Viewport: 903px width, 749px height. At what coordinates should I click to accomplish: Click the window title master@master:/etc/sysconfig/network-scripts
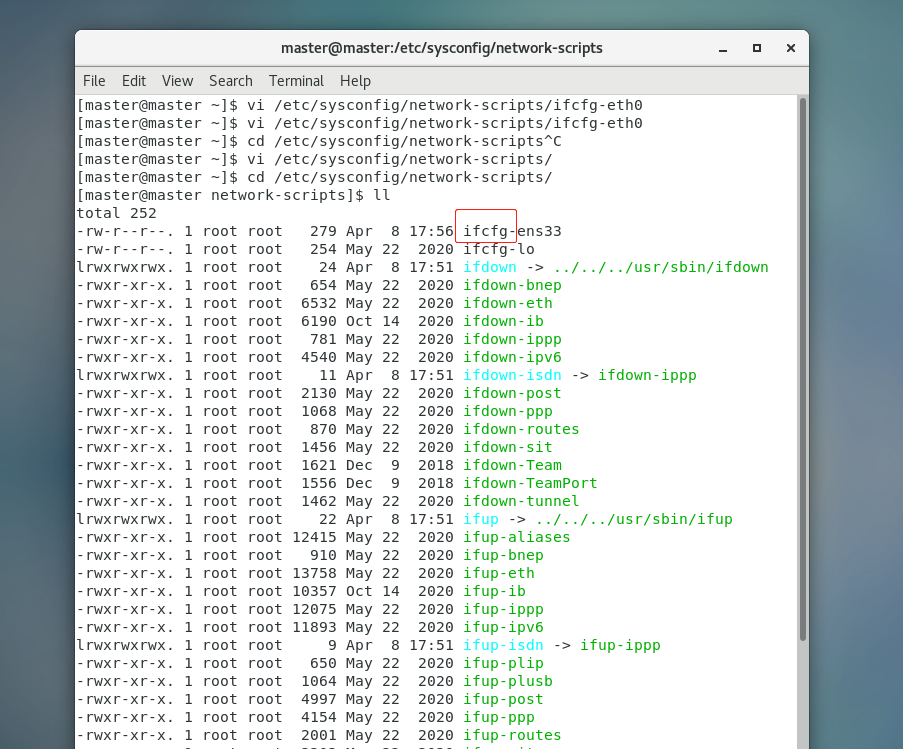pos(442,48)
